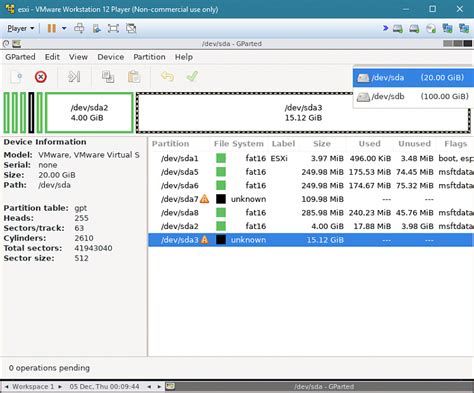The image size is (474, 393).
Task: Send Ctrl+Alt+Del to the VM
Action: [x=79, y=28]
